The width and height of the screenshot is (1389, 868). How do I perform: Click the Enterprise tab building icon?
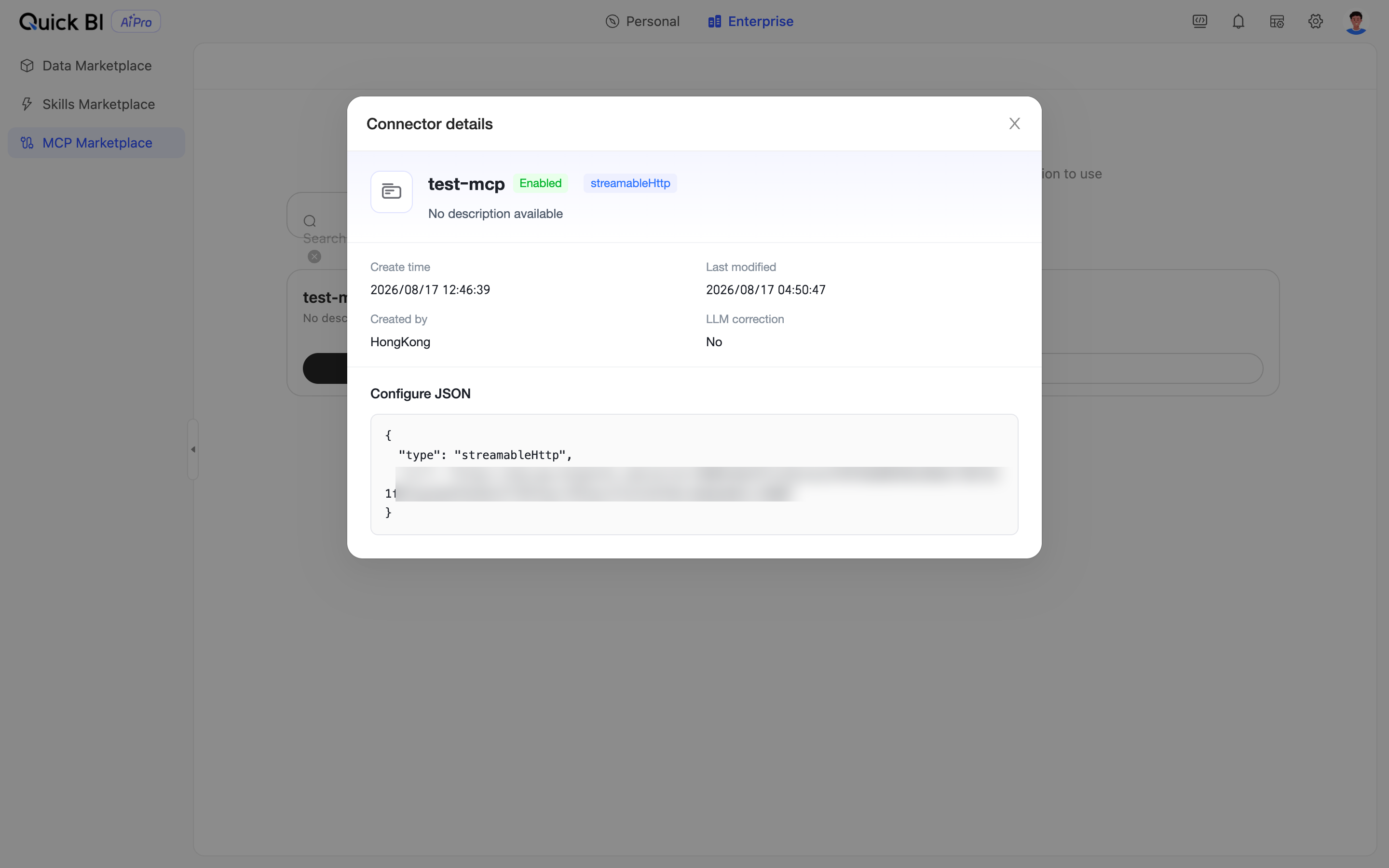(x=715, y=21)
